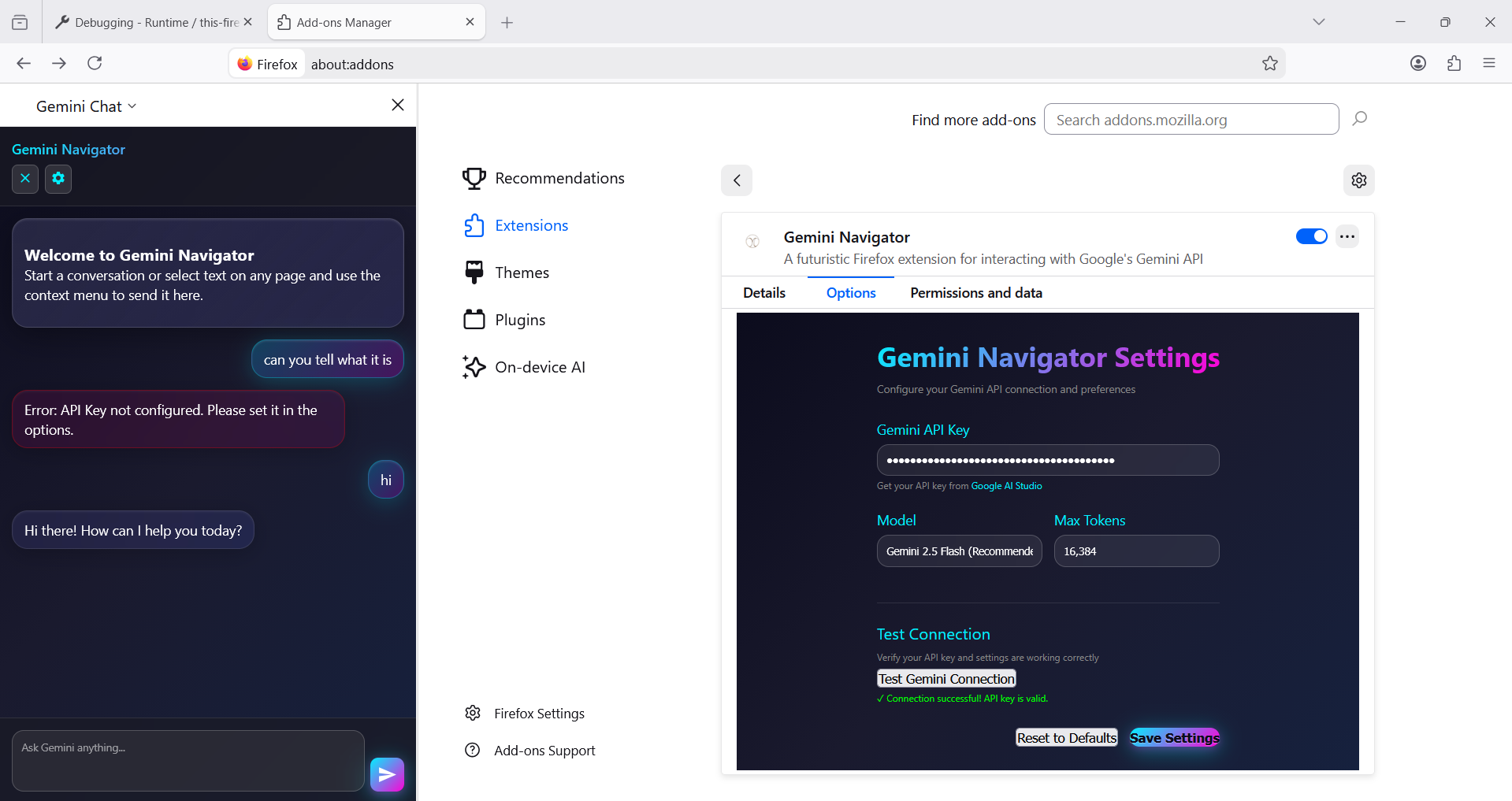The image size is (1512, 801).
Task: Click the about:addons address bar
Action: coord(756,64)
